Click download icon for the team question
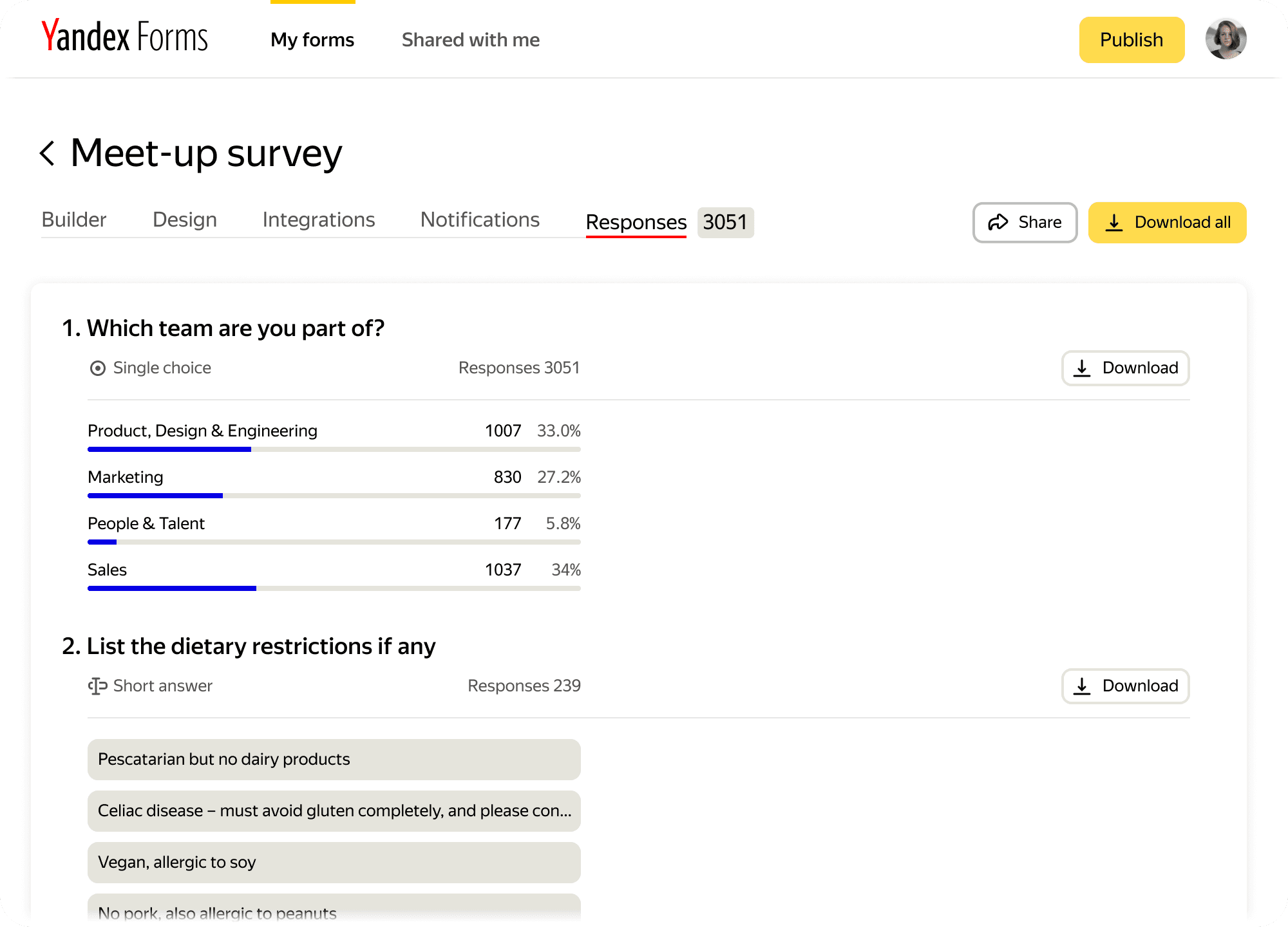The image size is (1288, 927). pyautogui.click(x=1082, y=368)
